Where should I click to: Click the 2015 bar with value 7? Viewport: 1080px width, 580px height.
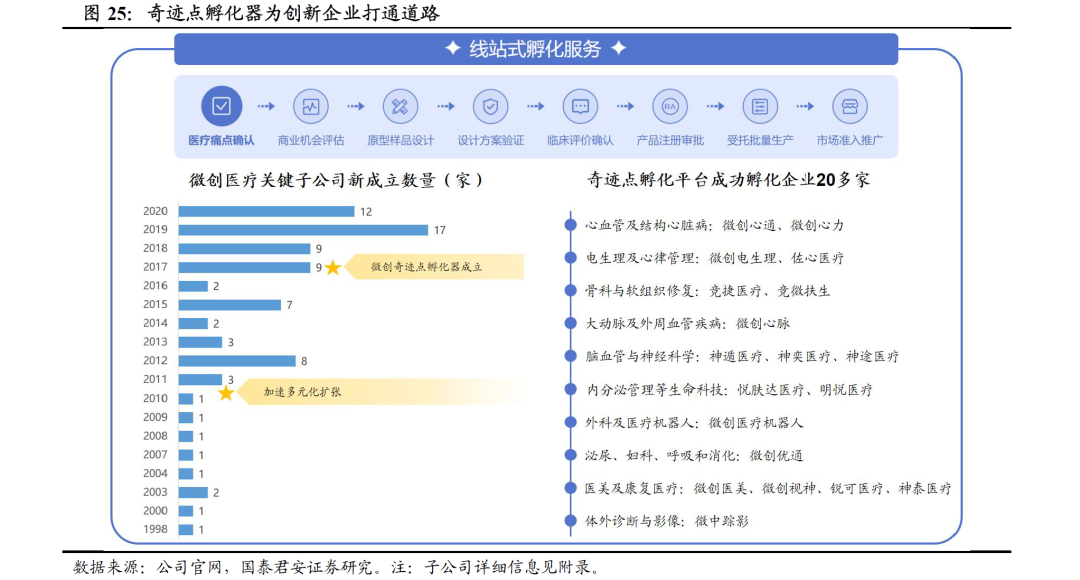(230, 304)
